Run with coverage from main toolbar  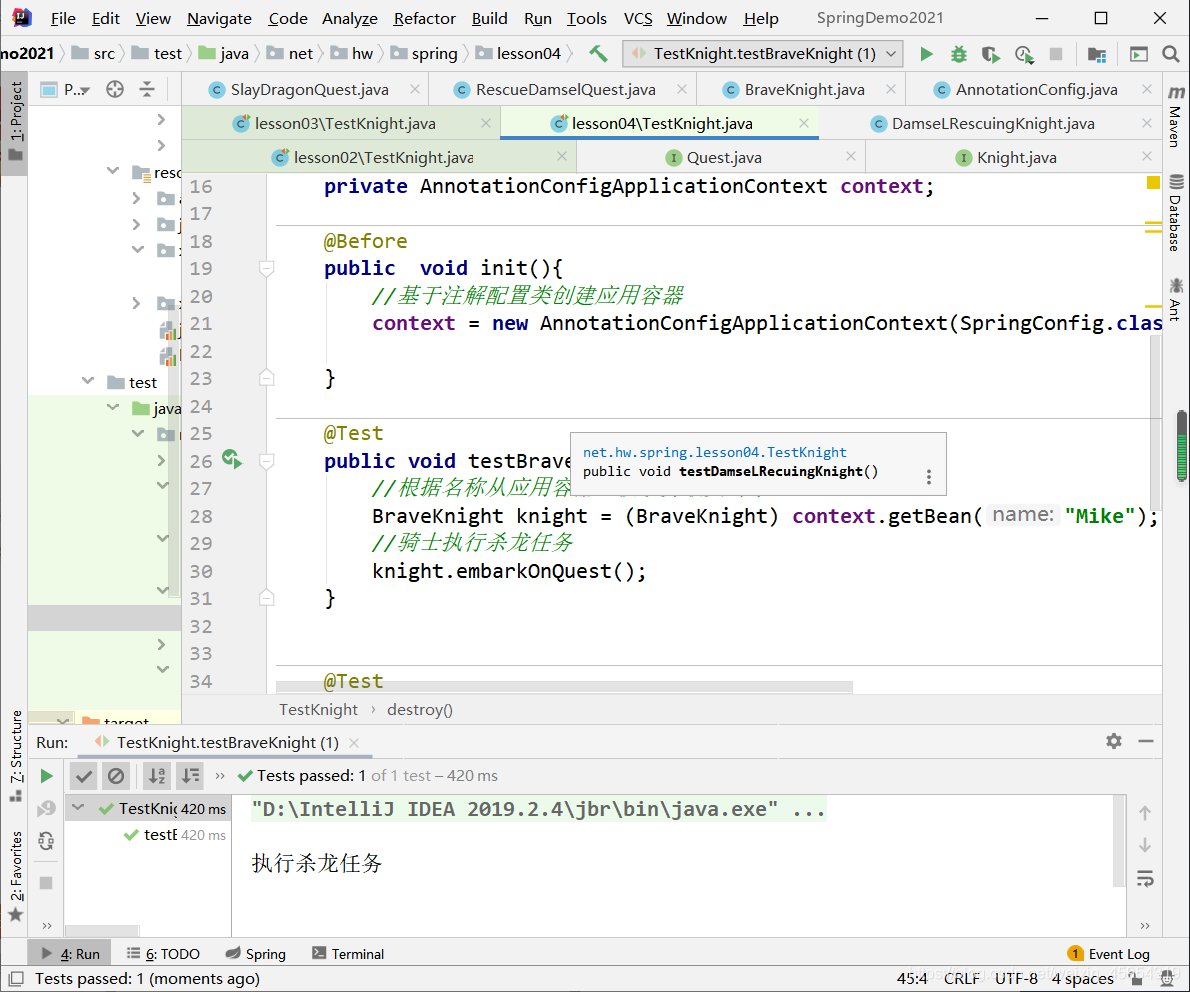click(x=990, y=54)
